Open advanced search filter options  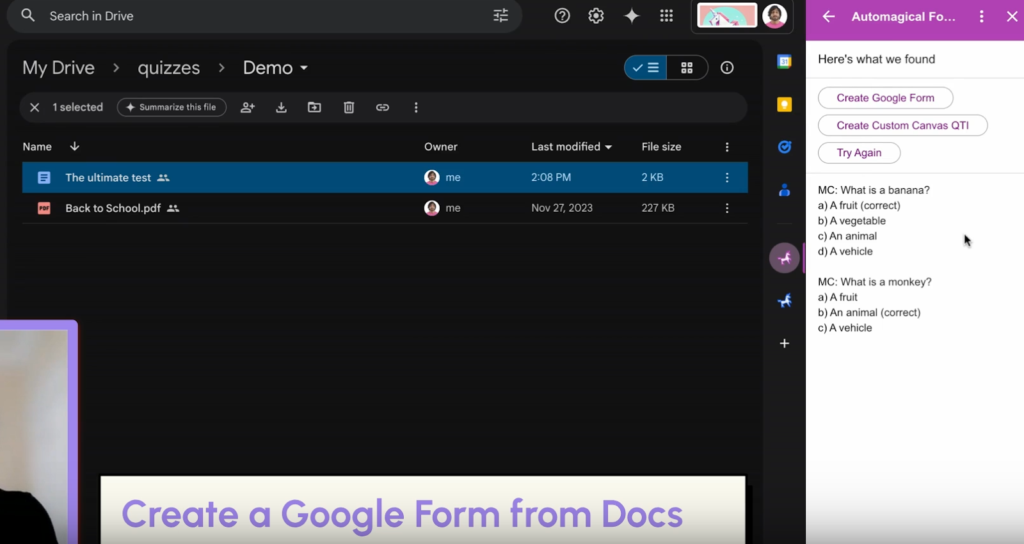[500, 16]
